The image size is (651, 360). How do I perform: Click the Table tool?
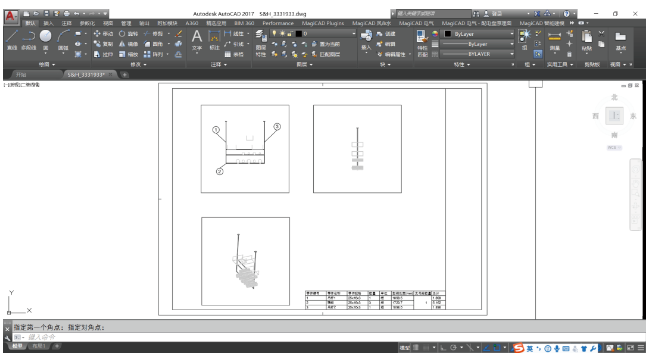pyautogui.click(x=234, y=54)
